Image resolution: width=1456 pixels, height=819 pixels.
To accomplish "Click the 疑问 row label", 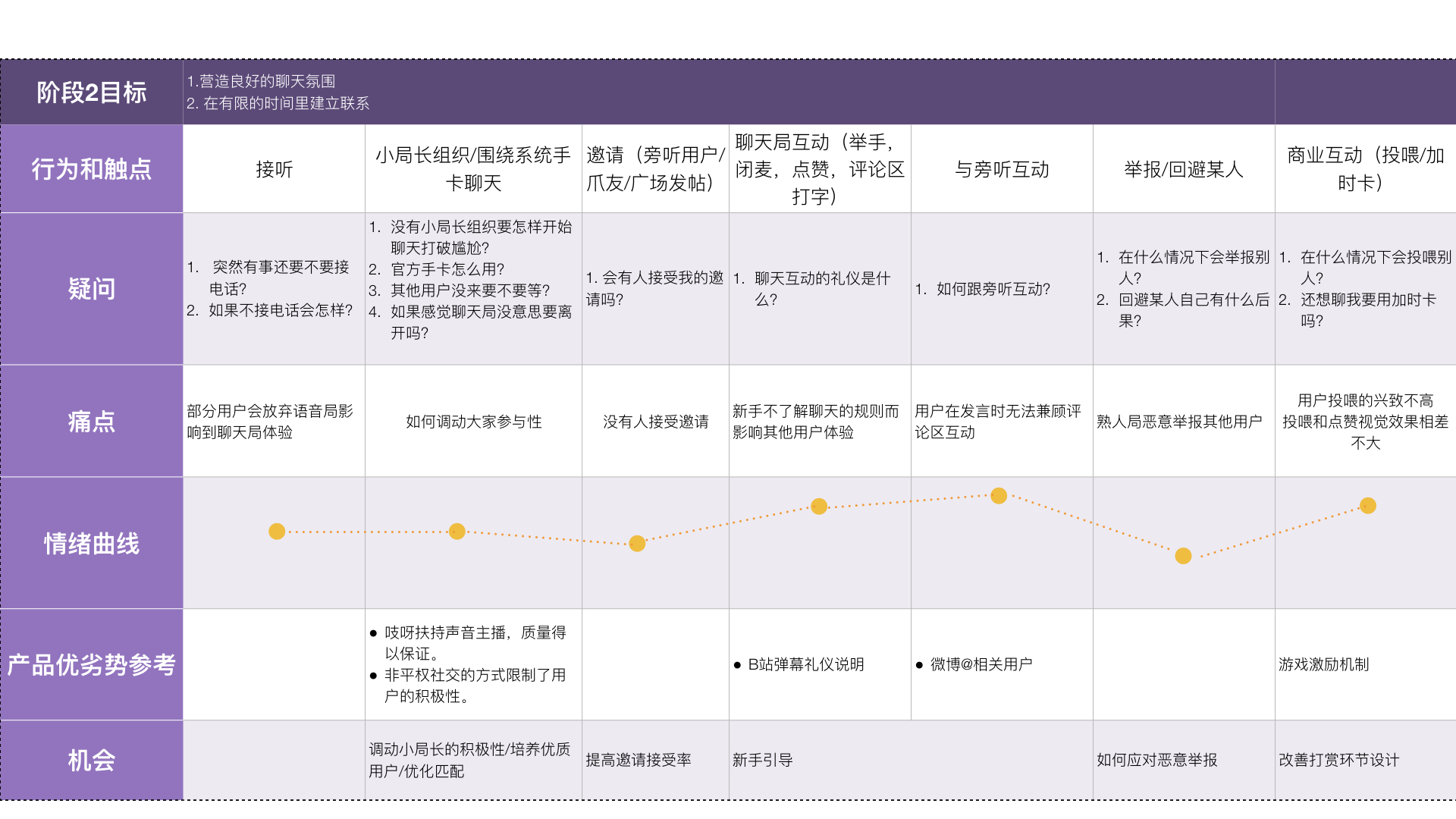I will [93, 289].
